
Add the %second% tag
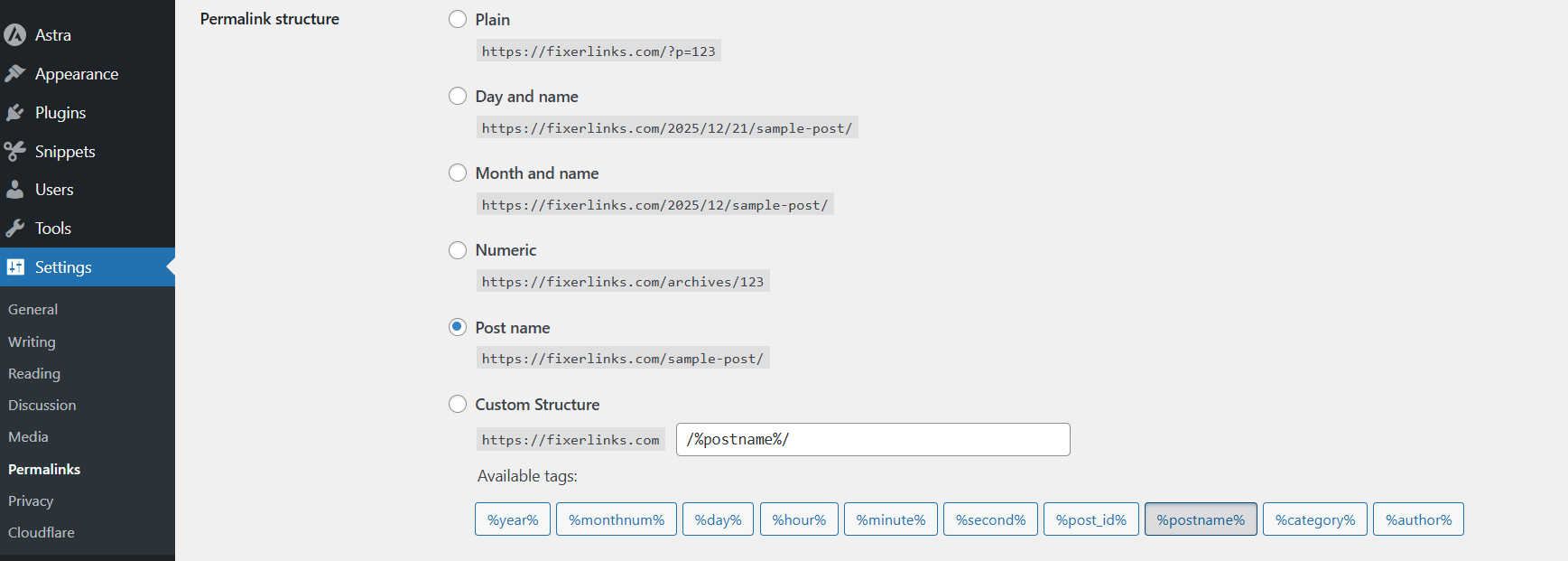tap(990, 519)
